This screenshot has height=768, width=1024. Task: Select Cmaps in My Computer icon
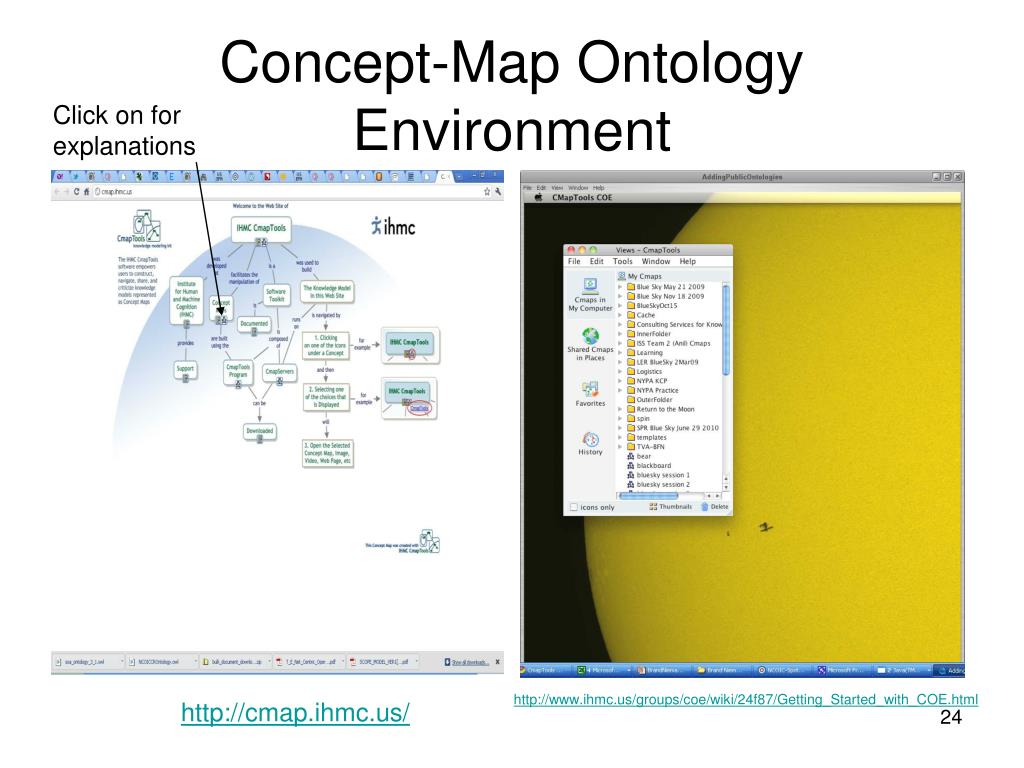(x=590, y=295)
